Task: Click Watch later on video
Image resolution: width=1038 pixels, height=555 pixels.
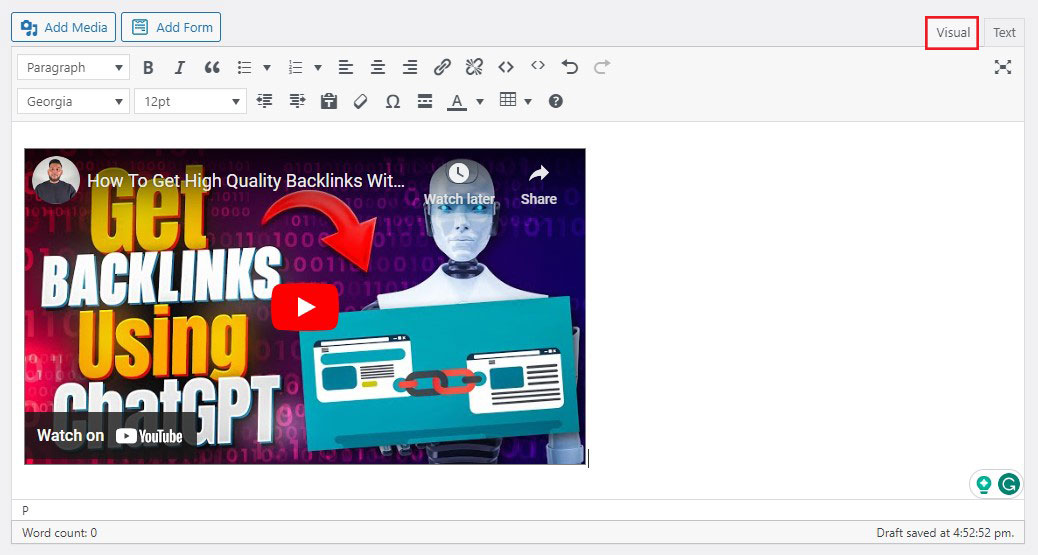Action: pos(459,185)
